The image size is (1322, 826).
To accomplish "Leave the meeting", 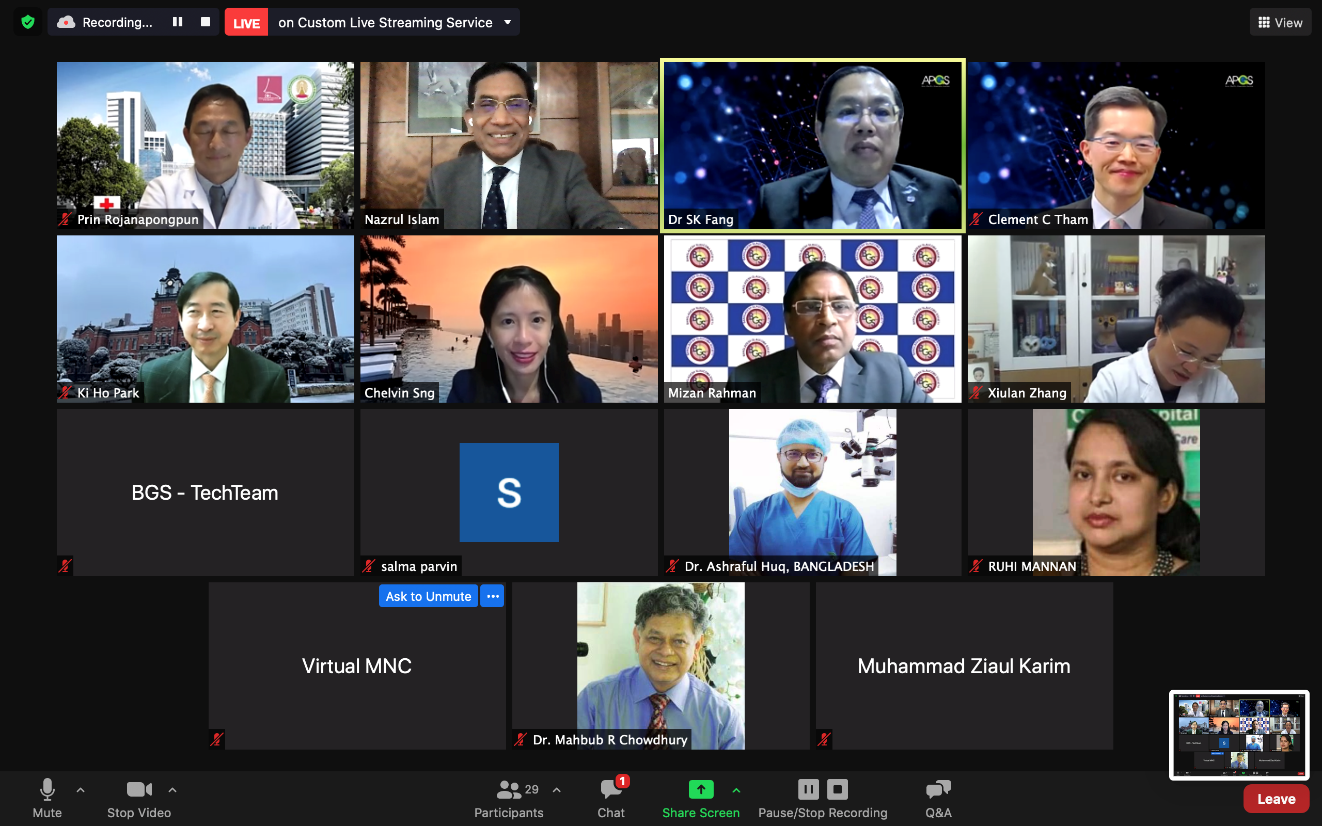I will point(1276,799).
